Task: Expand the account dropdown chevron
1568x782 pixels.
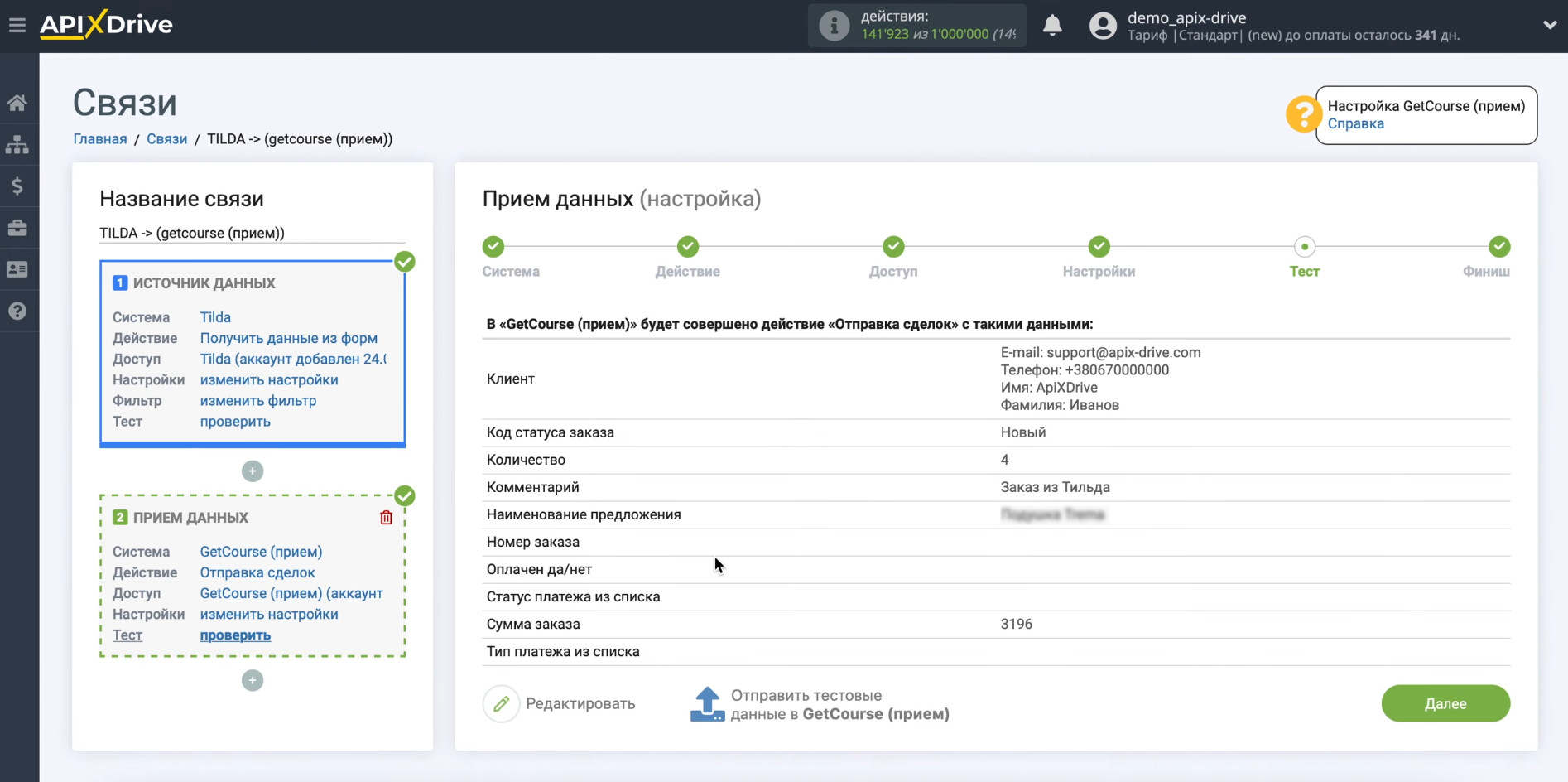Action: coord(1550,26)
